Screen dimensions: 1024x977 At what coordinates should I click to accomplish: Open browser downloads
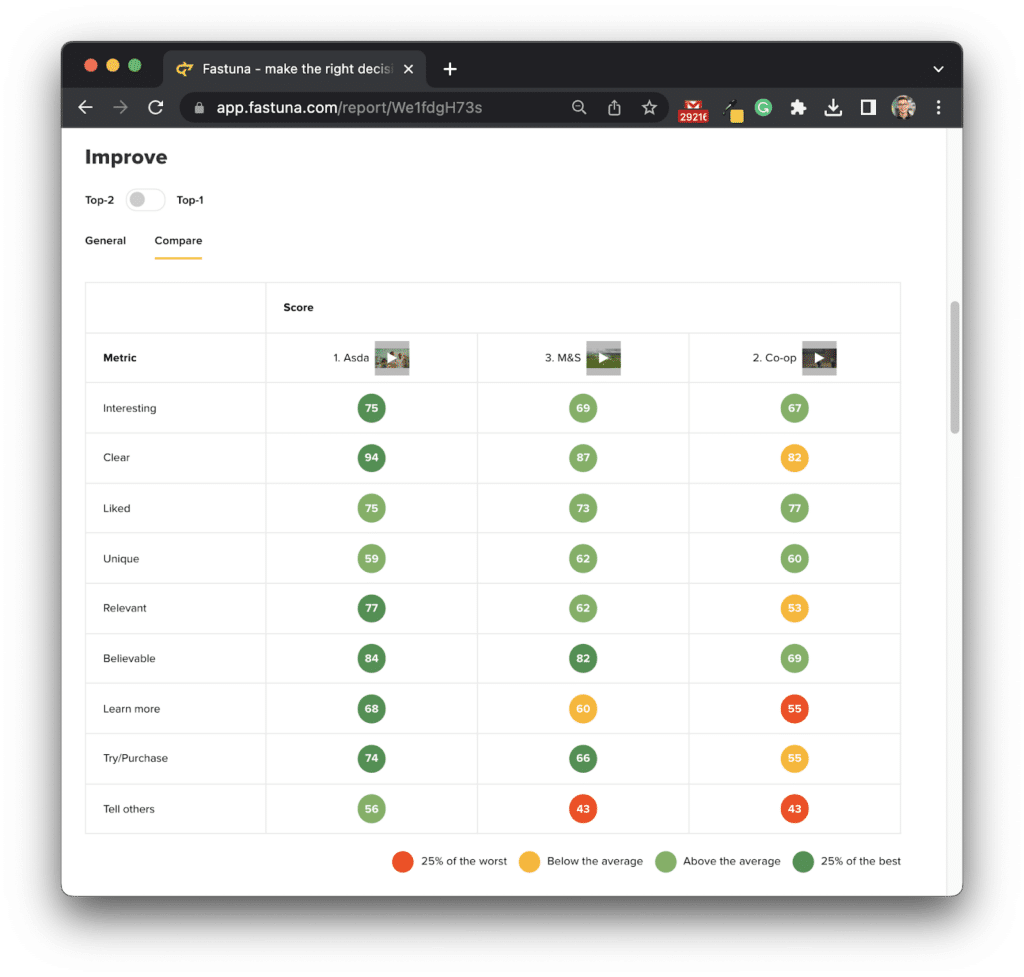click(833, 107)
